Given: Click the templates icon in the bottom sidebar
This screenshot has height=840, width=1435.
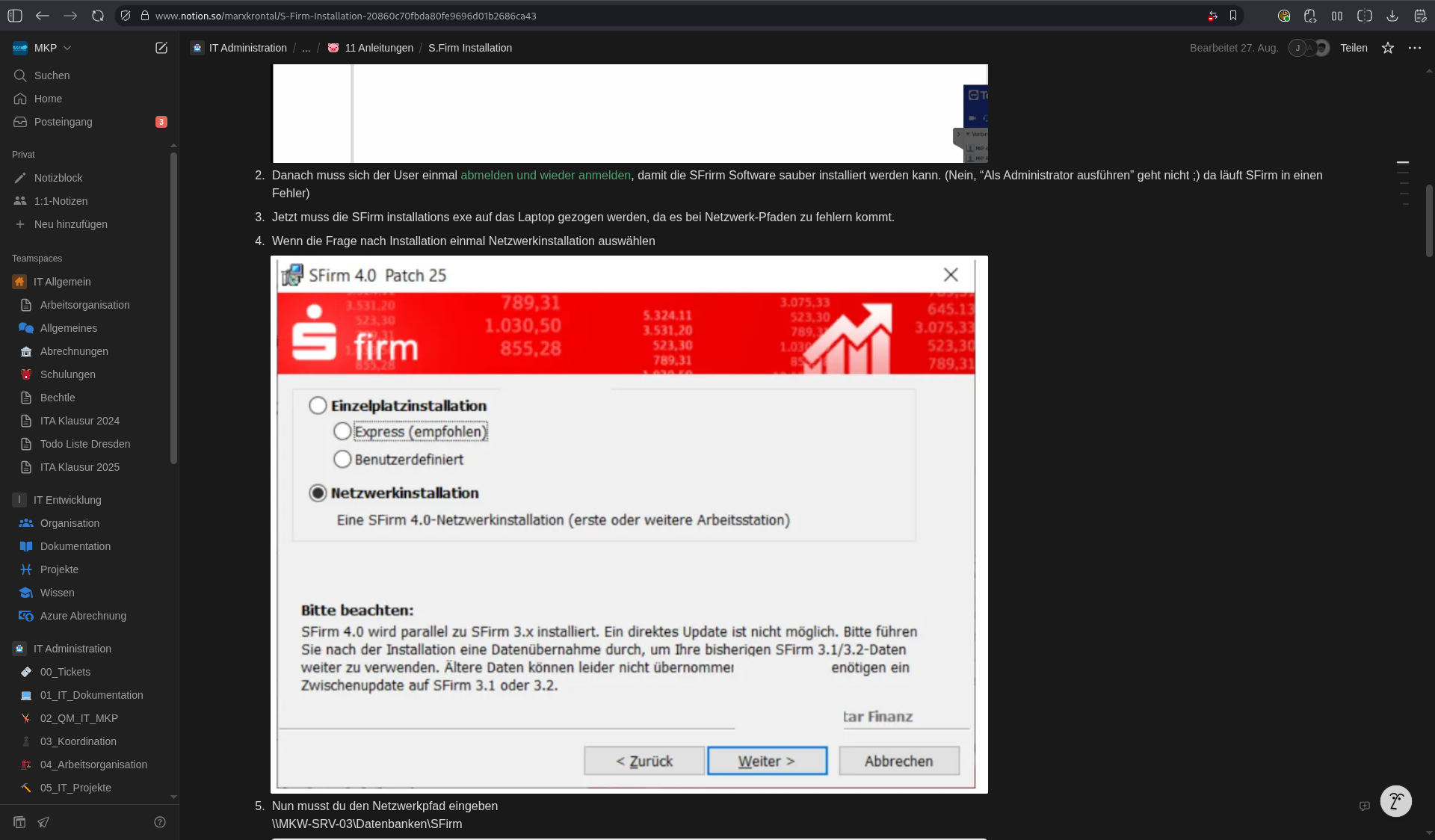Looking at the screenshot, I should click(x=19, y=822).
